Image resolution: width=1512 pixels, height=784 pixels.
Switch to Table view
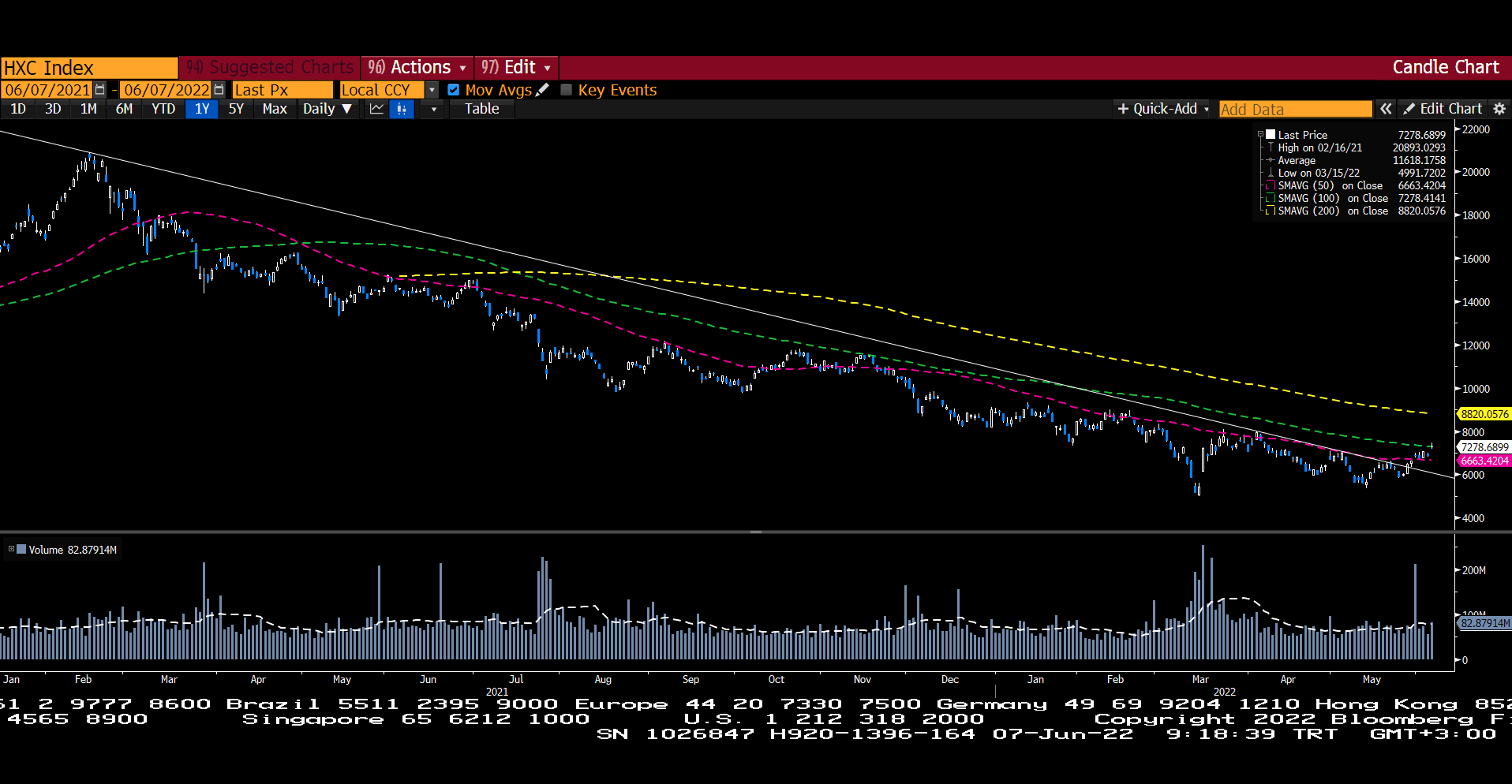[481, 109]
